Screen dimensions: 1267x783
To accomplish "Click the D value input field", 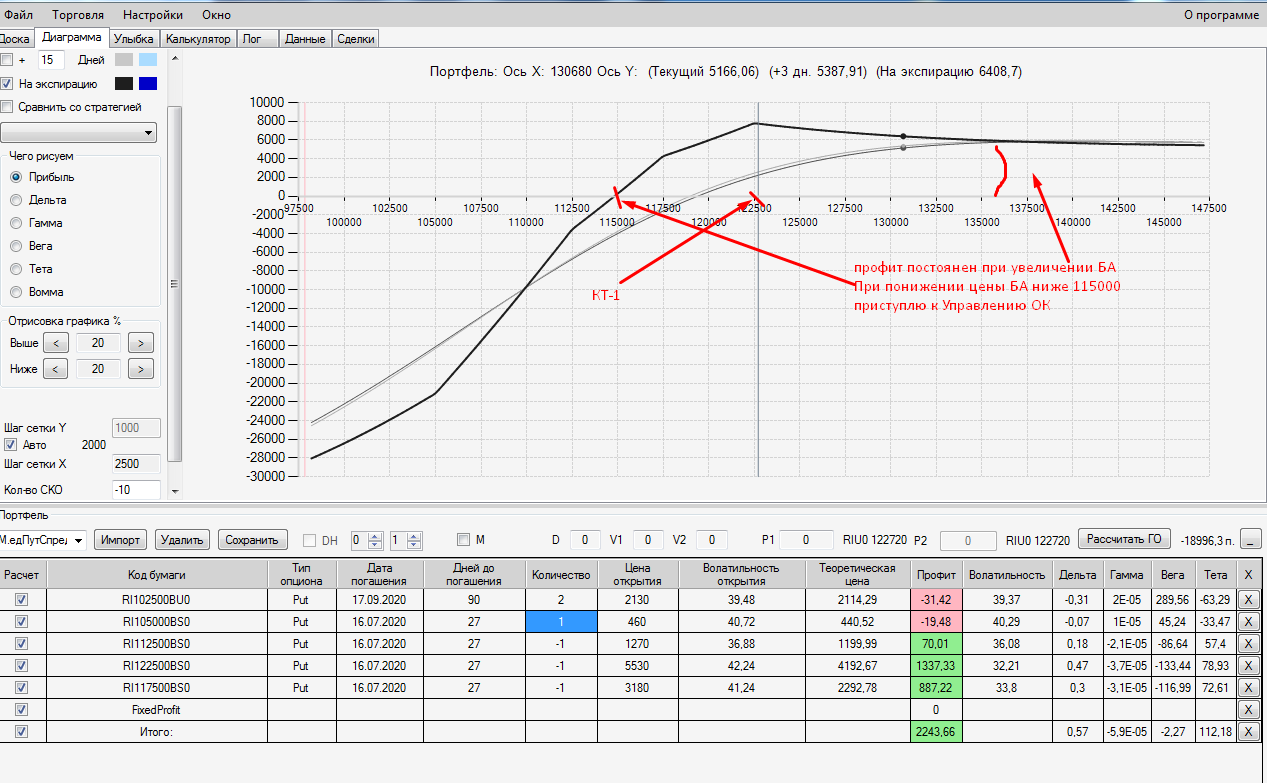I will (x=585, y=540).
